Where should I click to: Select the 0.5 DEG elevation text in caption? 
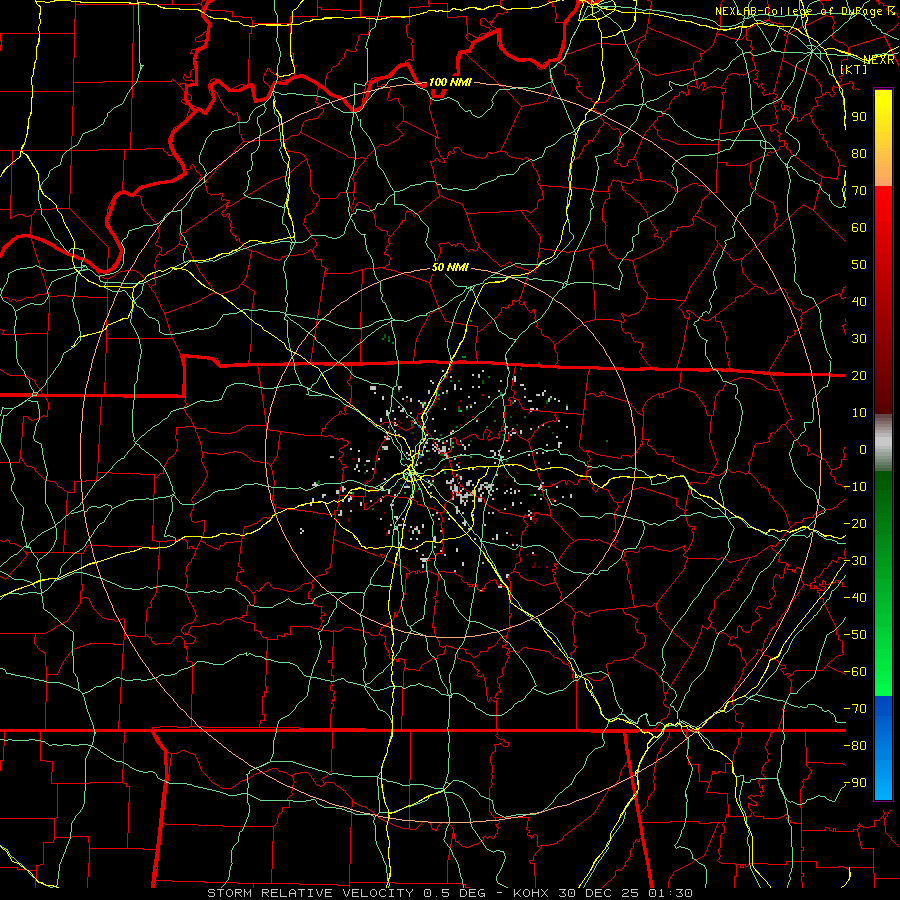455,893
